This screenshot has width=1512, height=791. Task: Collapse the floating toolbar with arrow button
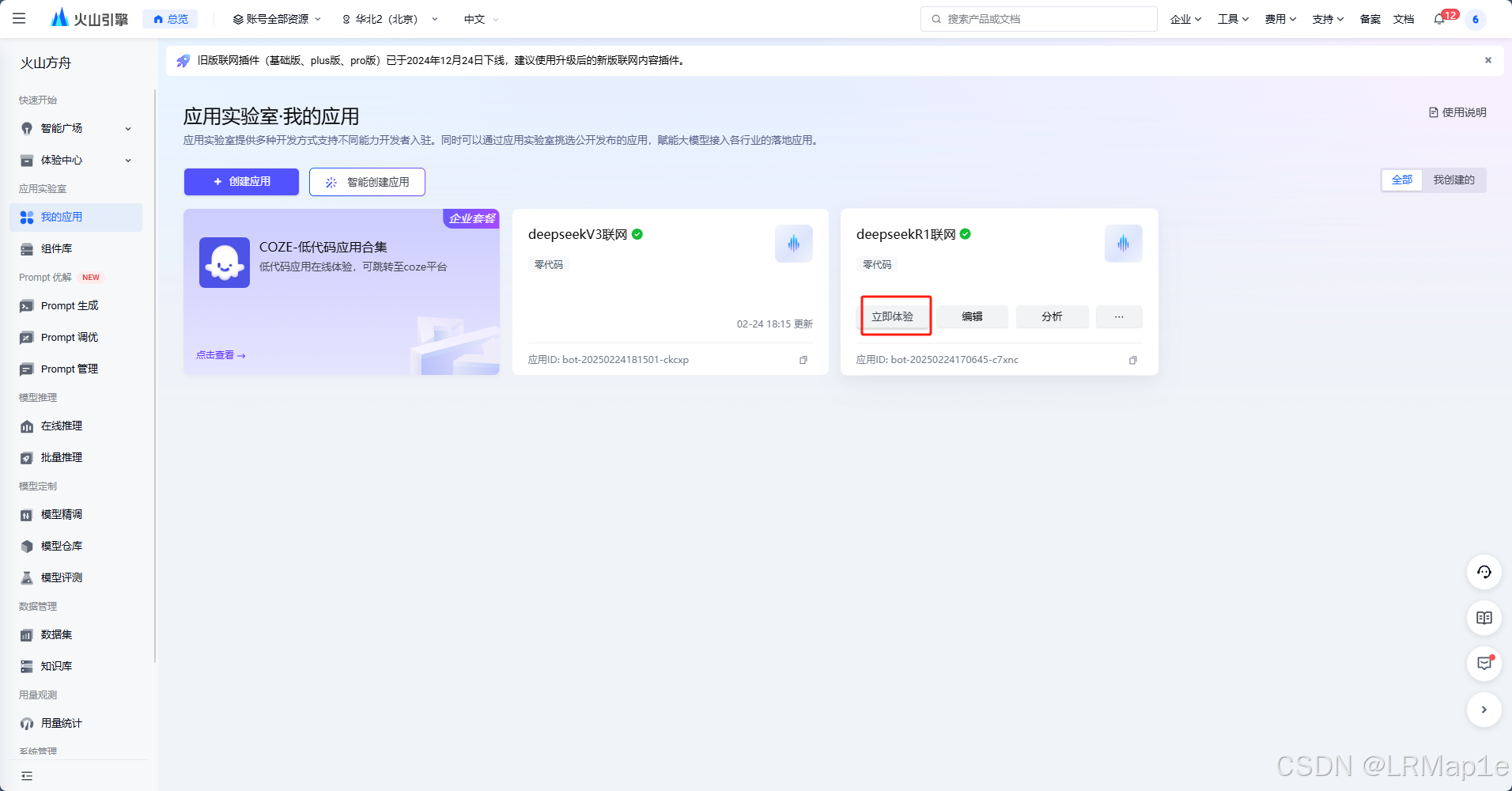(1484, 710)
